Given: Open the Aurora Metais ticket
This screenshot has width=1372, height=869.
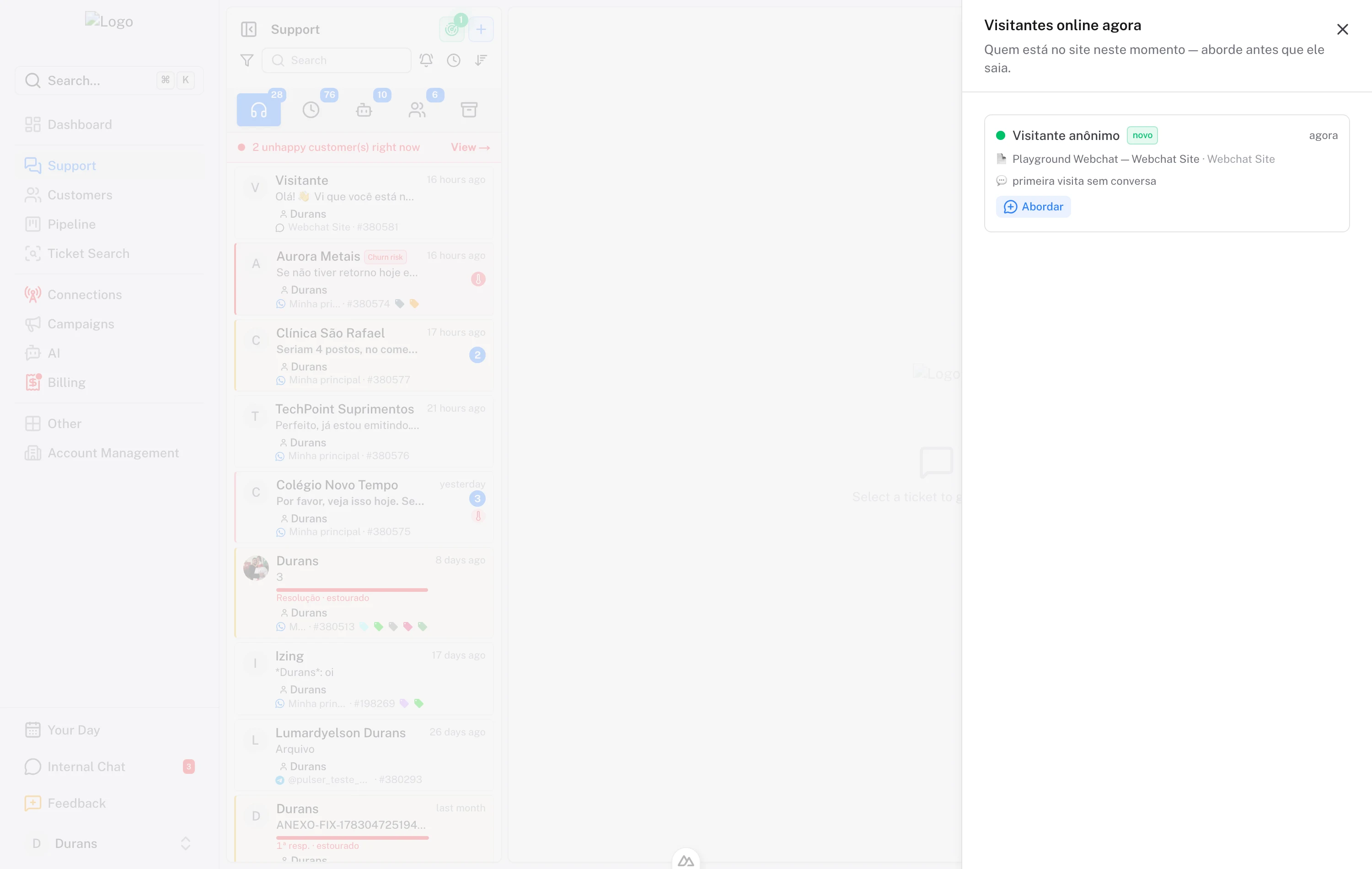Looking at the screenshot, I should (364, 279).
